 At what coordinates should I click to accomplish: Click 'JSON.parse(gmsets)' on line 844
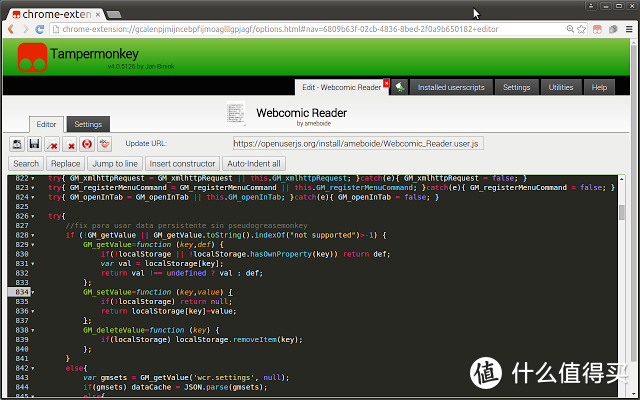pyautogui.click(x=224, y=387)
